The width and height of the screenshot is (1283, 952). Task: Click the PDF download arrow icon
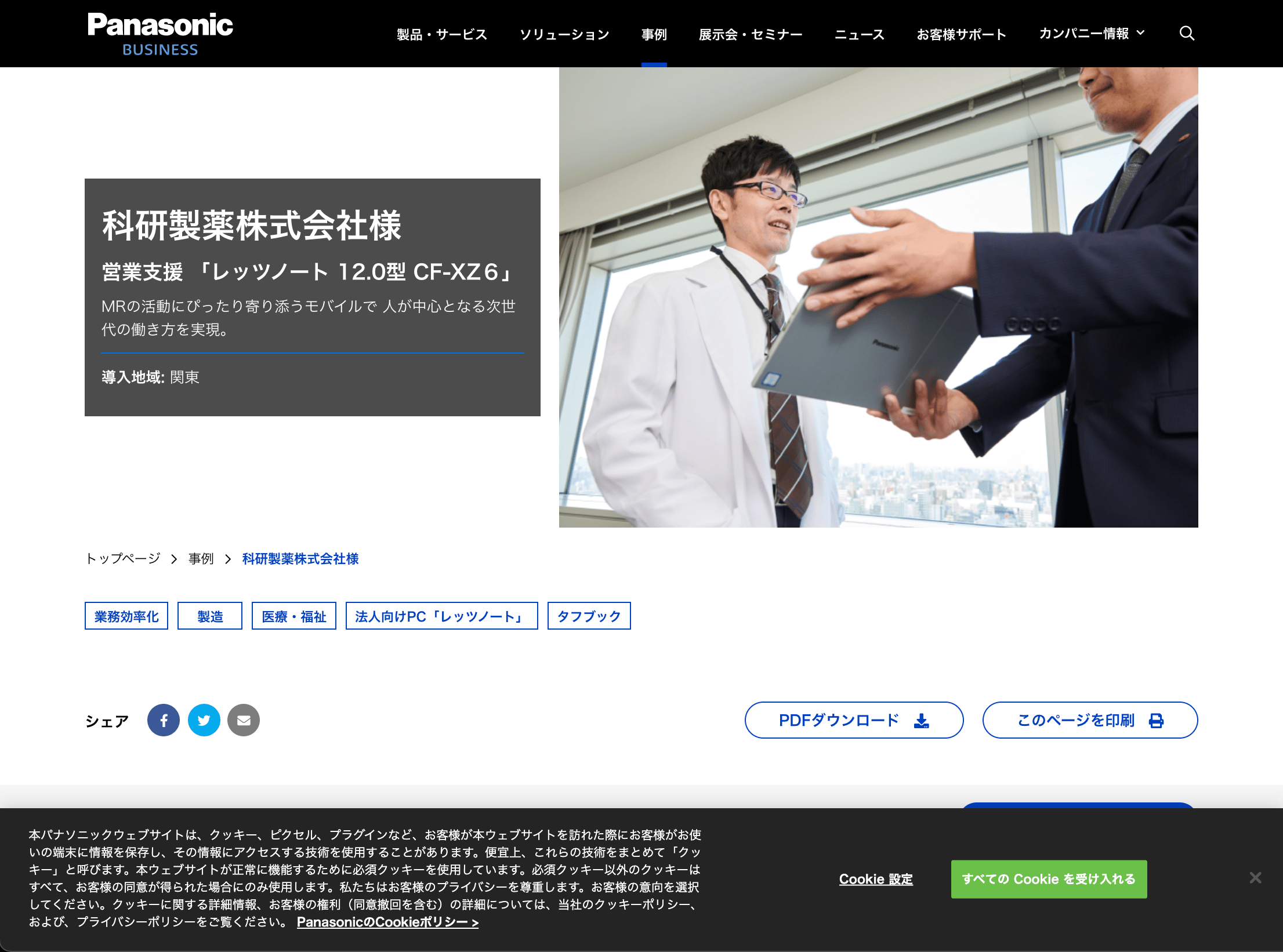[x=922, y=721]
